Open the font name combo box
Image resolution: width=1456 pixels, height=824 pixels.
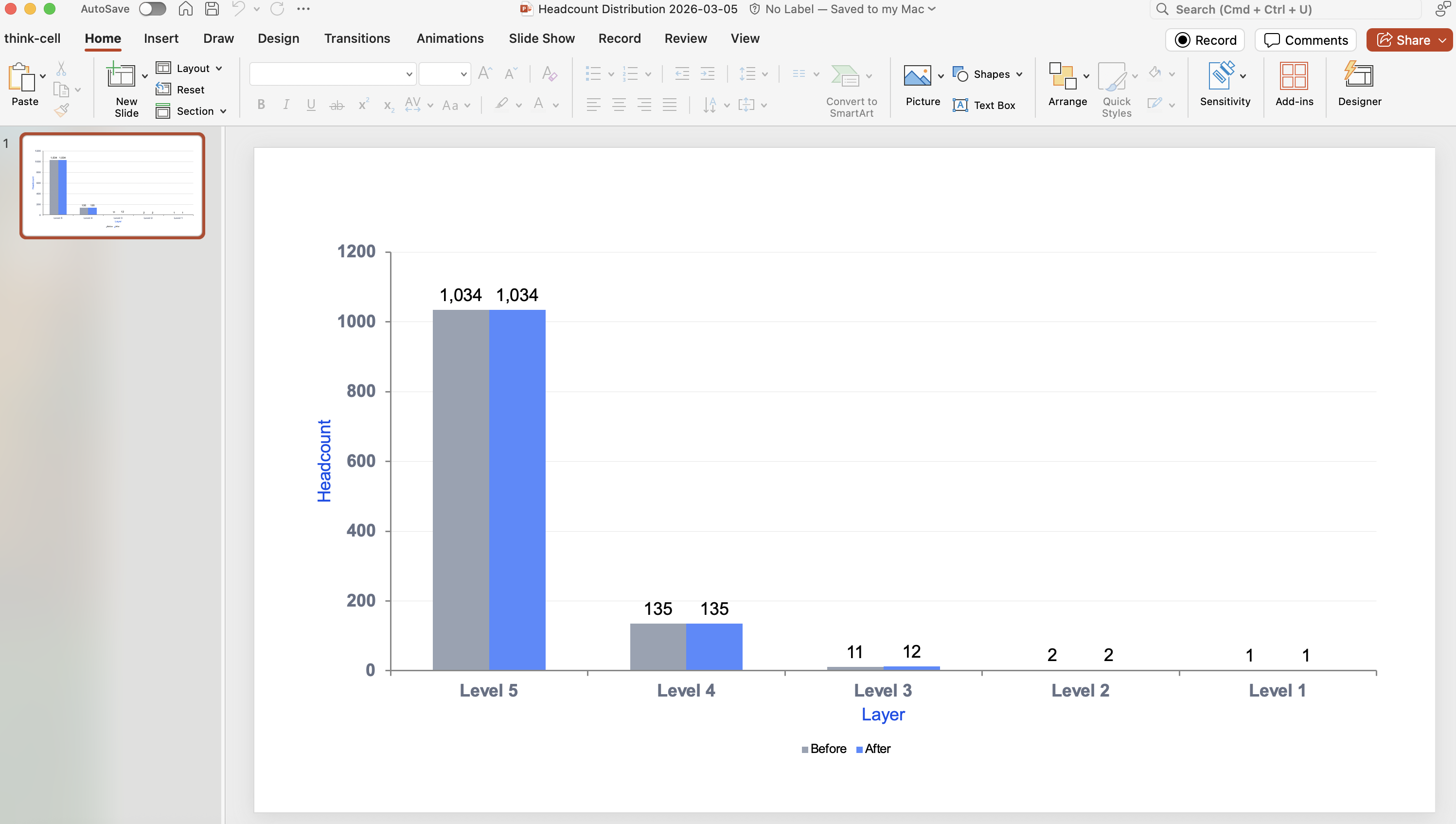tap(333, 74)
